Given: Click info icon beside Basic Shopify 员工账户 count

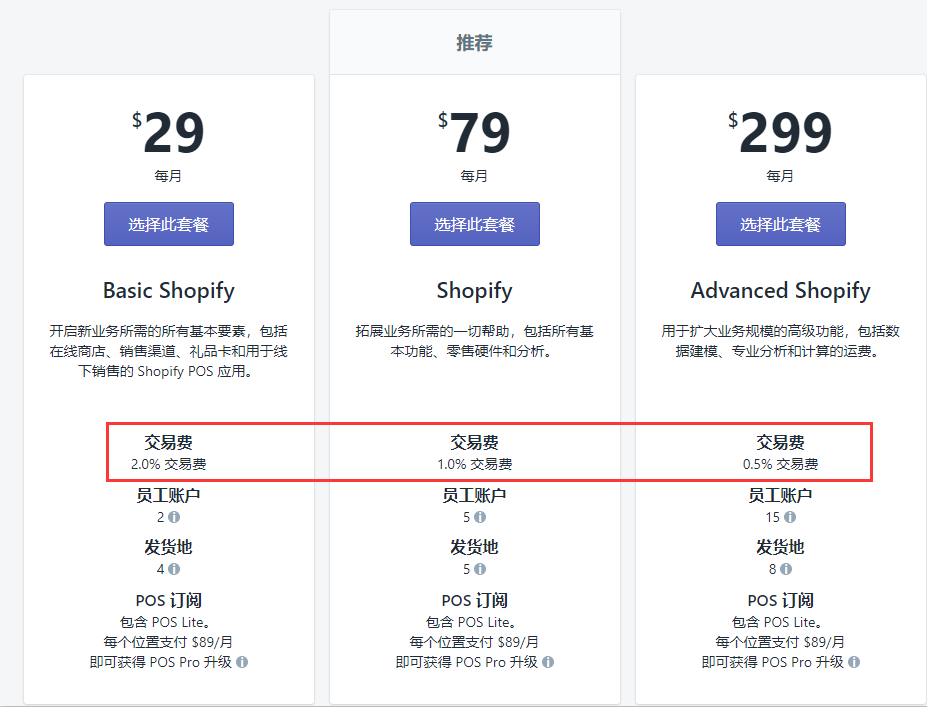Looking at the screenshot, I should click(x=174, y=518).
